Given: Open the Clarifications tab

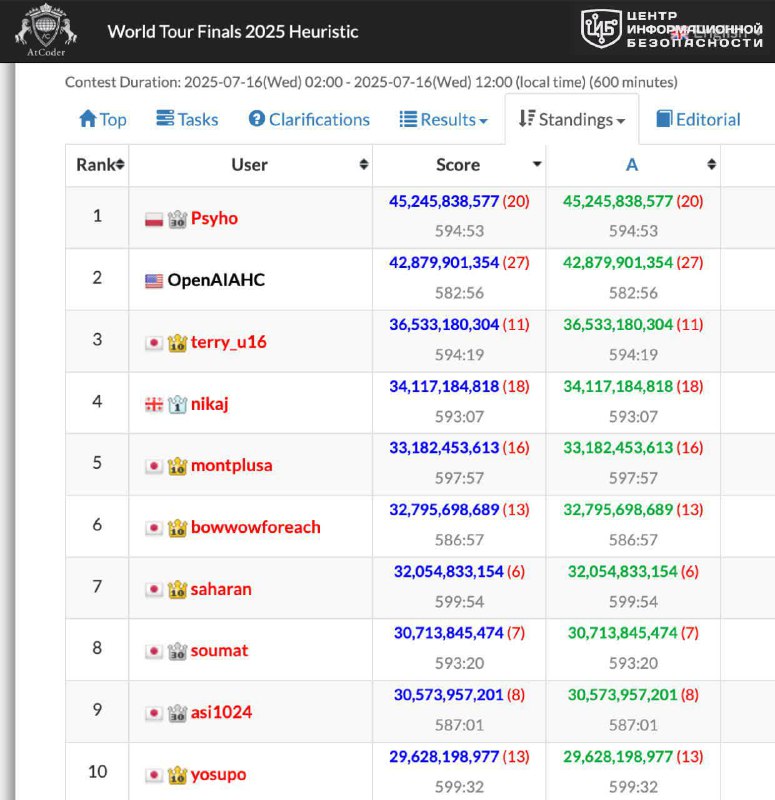Looking at the screenshot, I should (x=309, y=119).
